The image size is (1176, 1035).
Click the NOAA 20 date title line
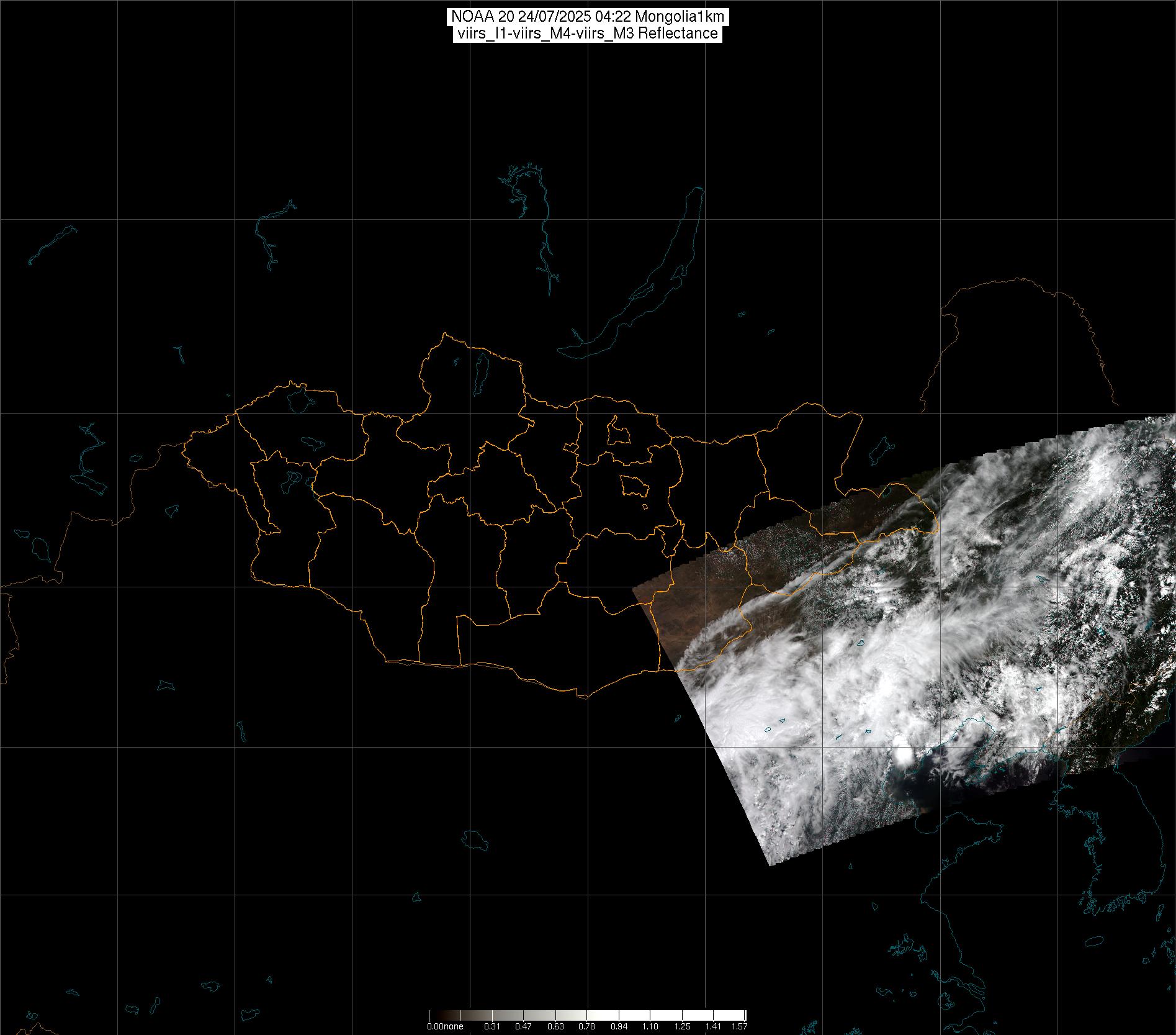587,17
